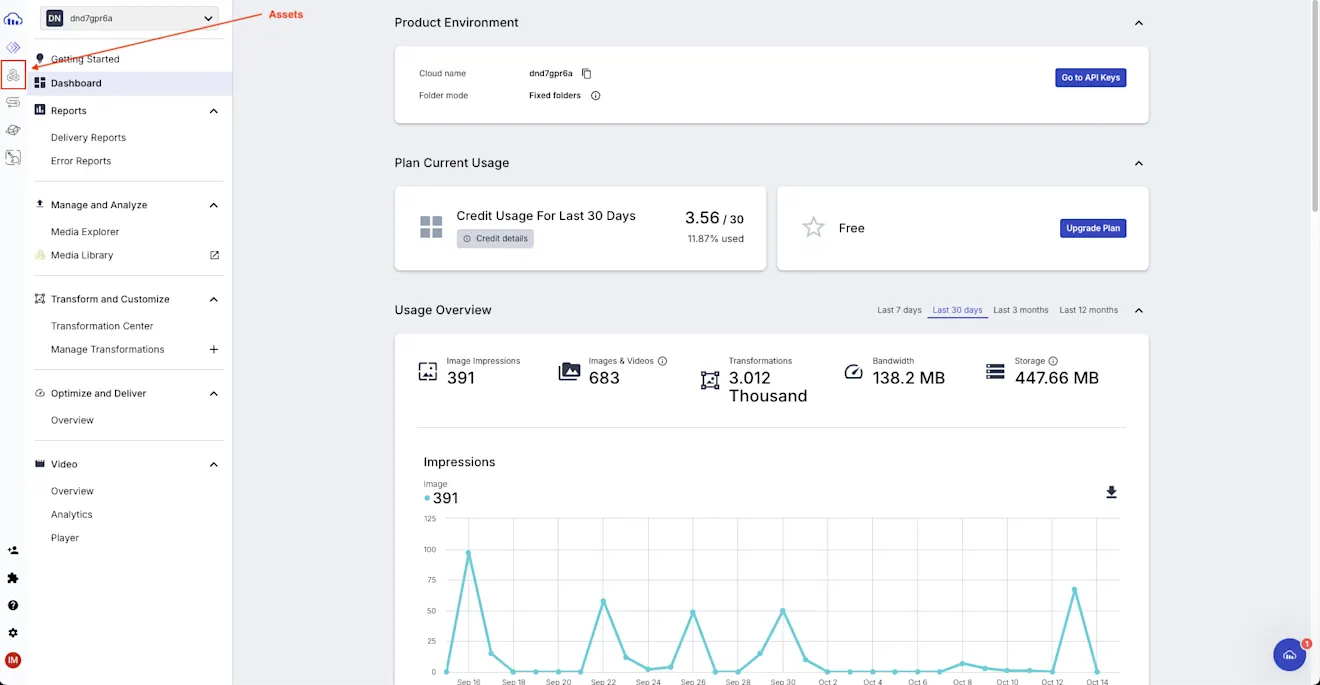Viewport: 1320px width, 685px height.
Task: Click the 138.2 MB bandwidth value
Action: 909,378
